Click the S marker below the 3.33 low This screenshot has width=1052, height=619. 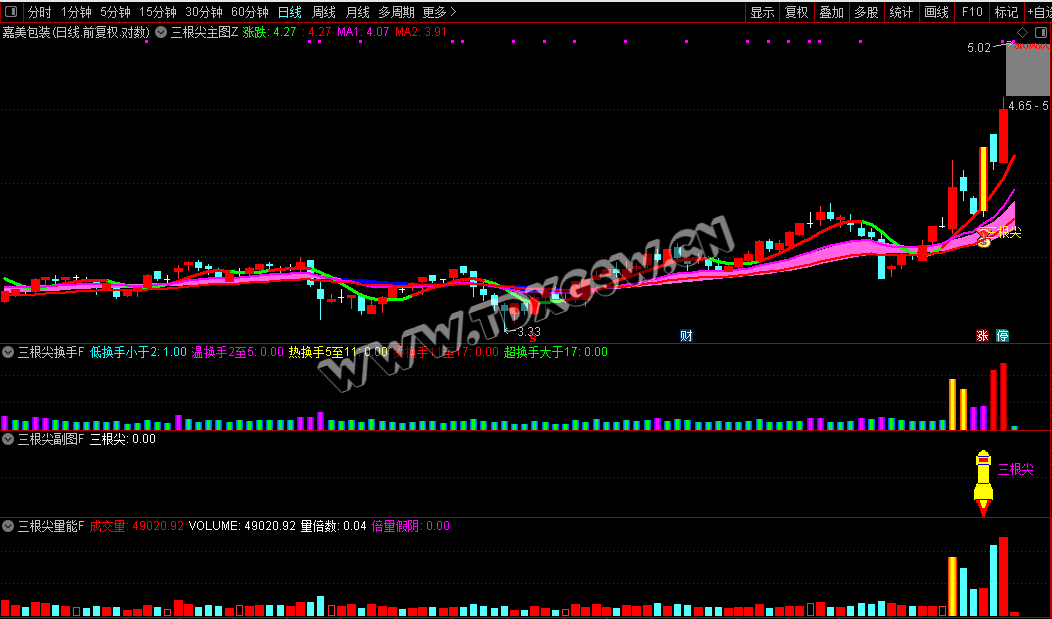coord(533,338)
